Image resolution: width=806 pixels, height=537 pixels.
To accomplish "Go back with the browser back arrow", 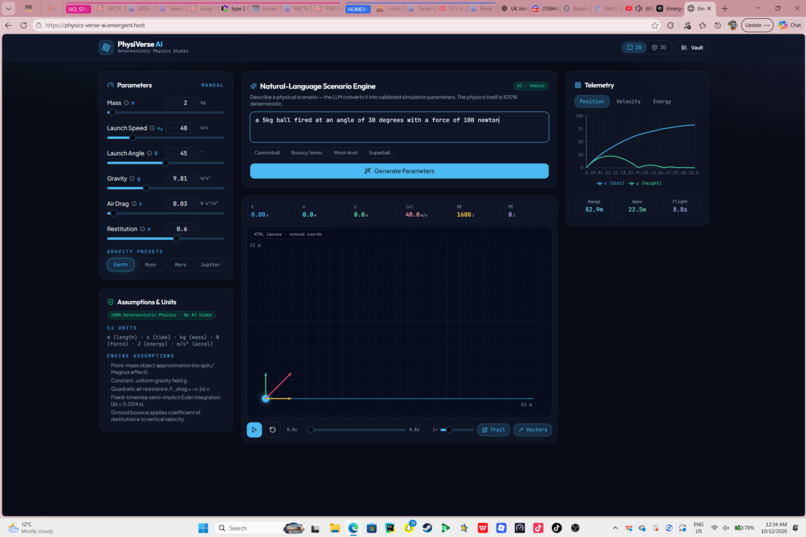I will coord(8,25).
